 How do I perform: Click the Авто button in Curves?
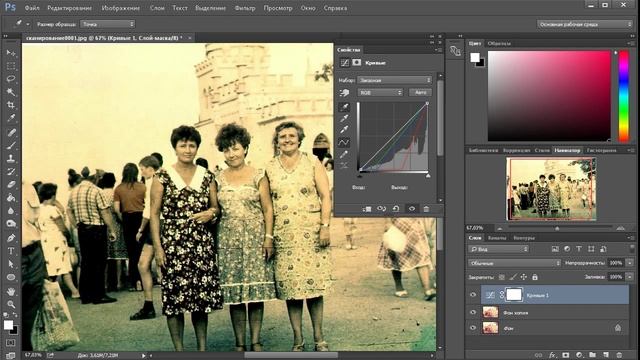point(420,93)
